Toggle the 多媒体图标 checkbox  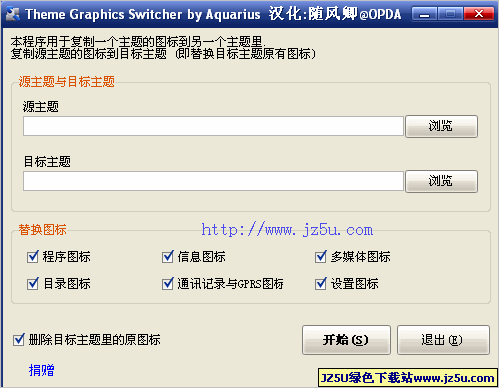tap(321, 257)
